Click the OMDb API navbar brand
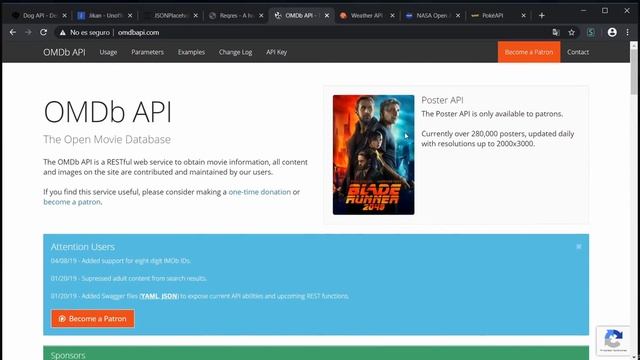This screenshot has height=360, width=640. 64,52
